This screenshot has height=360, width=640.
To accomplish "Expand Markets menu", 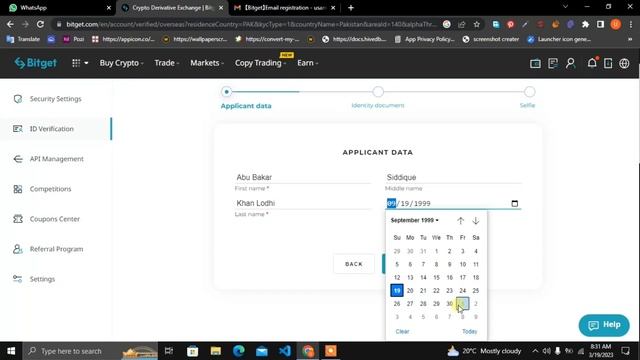I will (207, 63).
